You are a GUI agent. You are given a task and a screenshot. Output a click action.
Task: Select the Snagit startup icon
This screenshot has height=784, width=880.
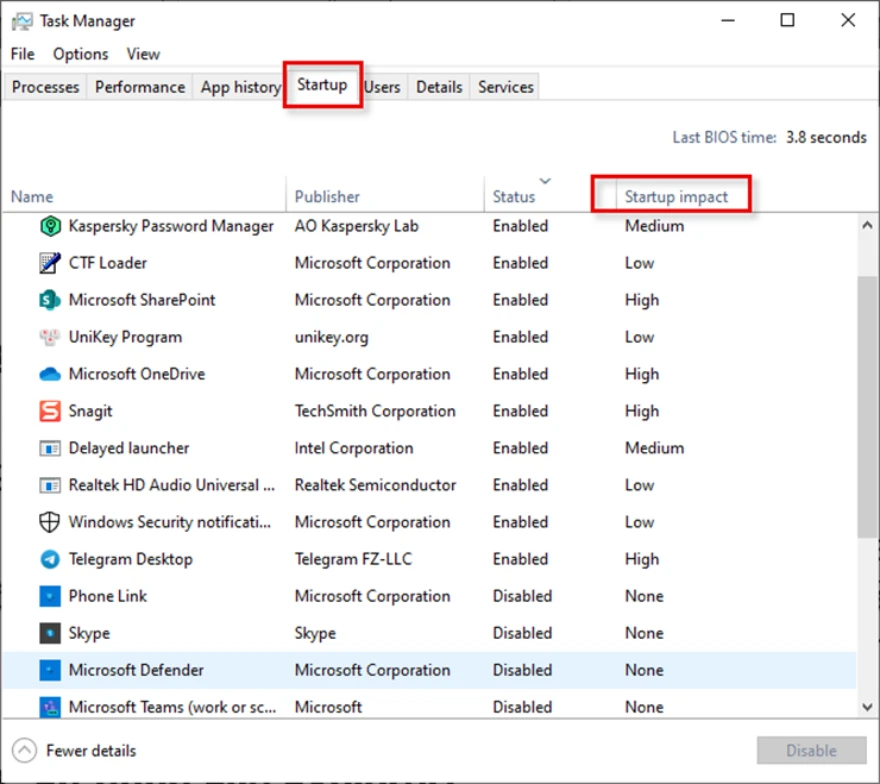(50, 411)
